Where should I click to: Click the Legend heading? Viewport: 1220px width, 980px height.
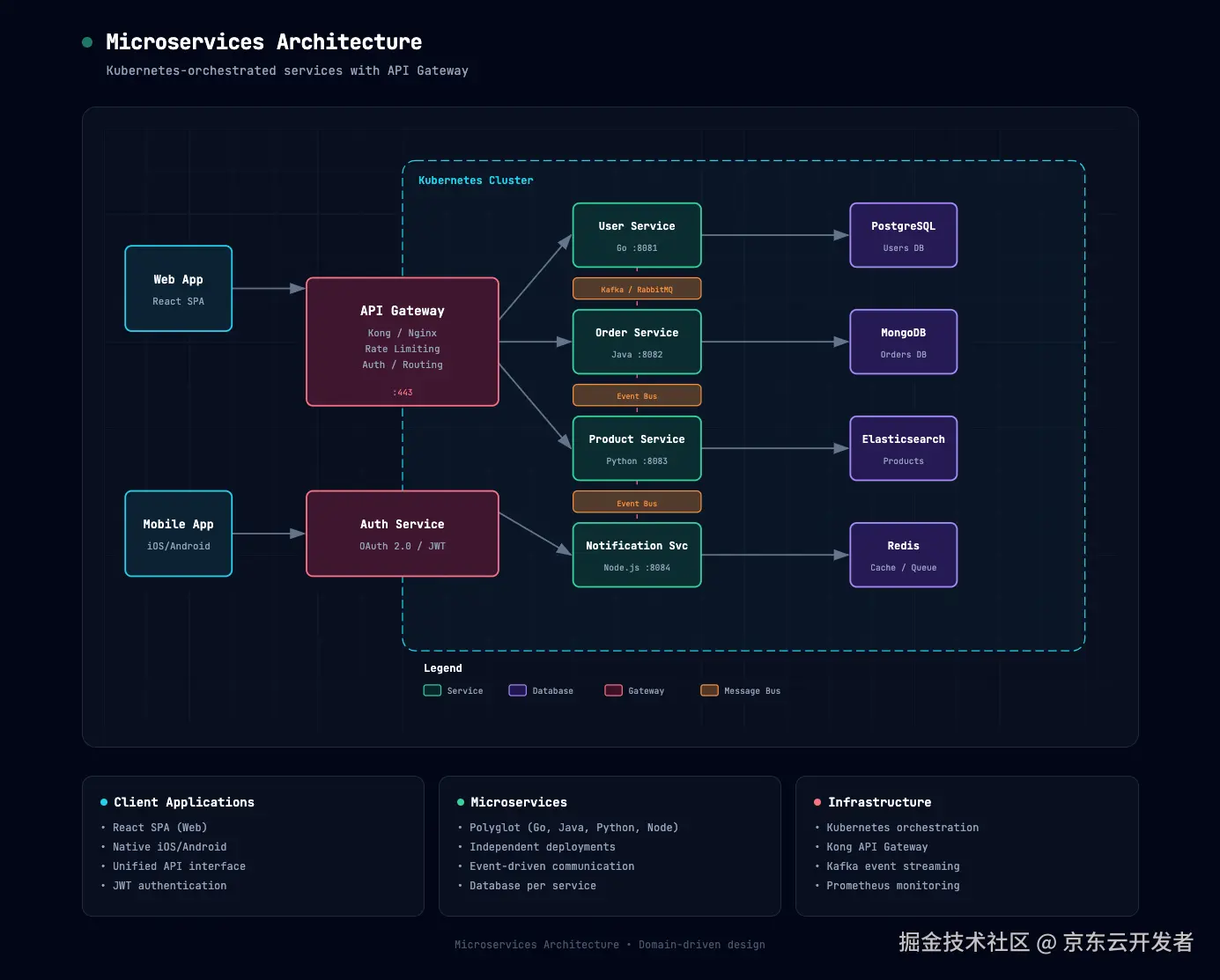(443, 668)
